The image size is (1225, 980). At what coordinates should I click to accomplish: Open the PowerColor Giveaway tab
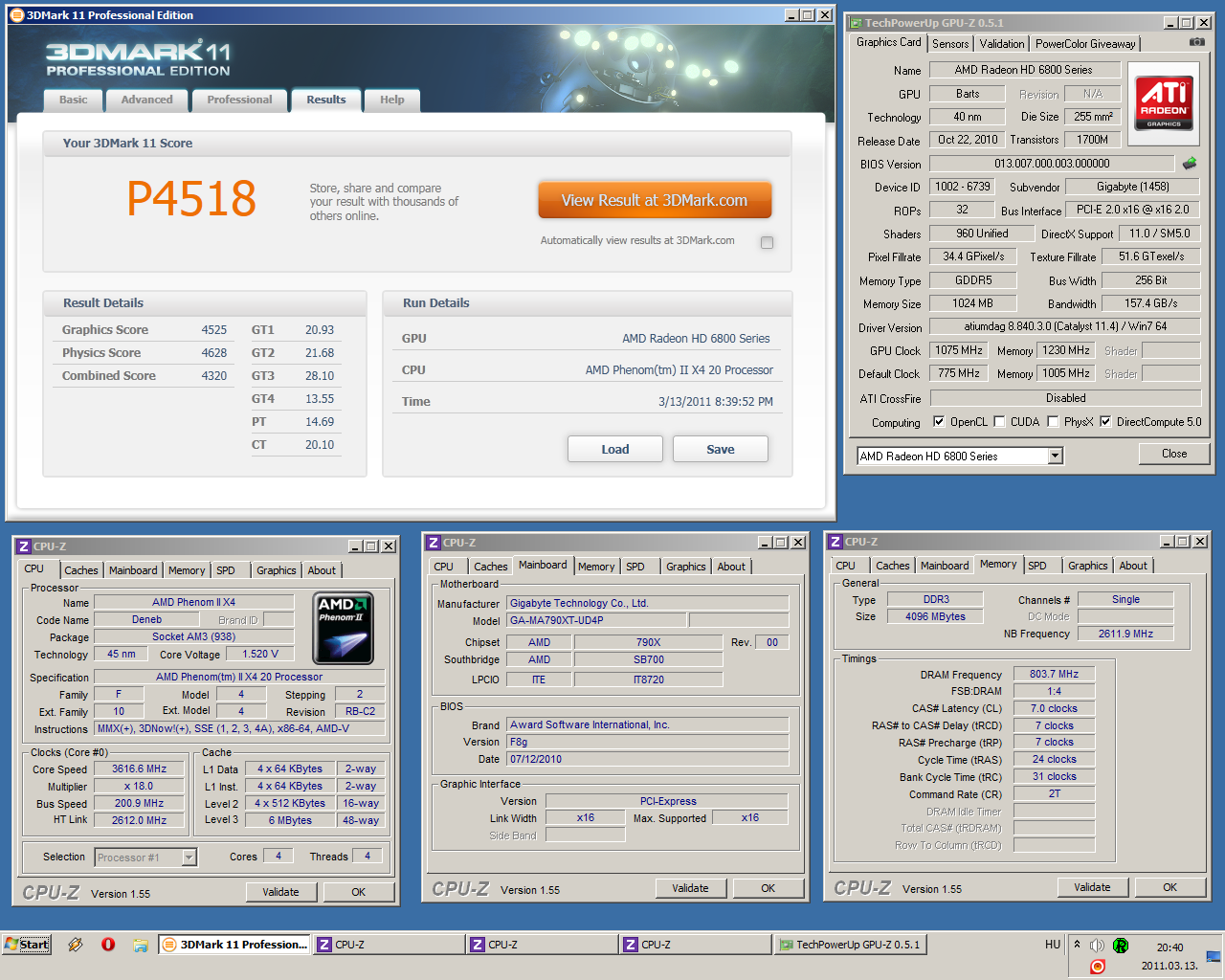pyautogui.click(x=1085, y=44)
